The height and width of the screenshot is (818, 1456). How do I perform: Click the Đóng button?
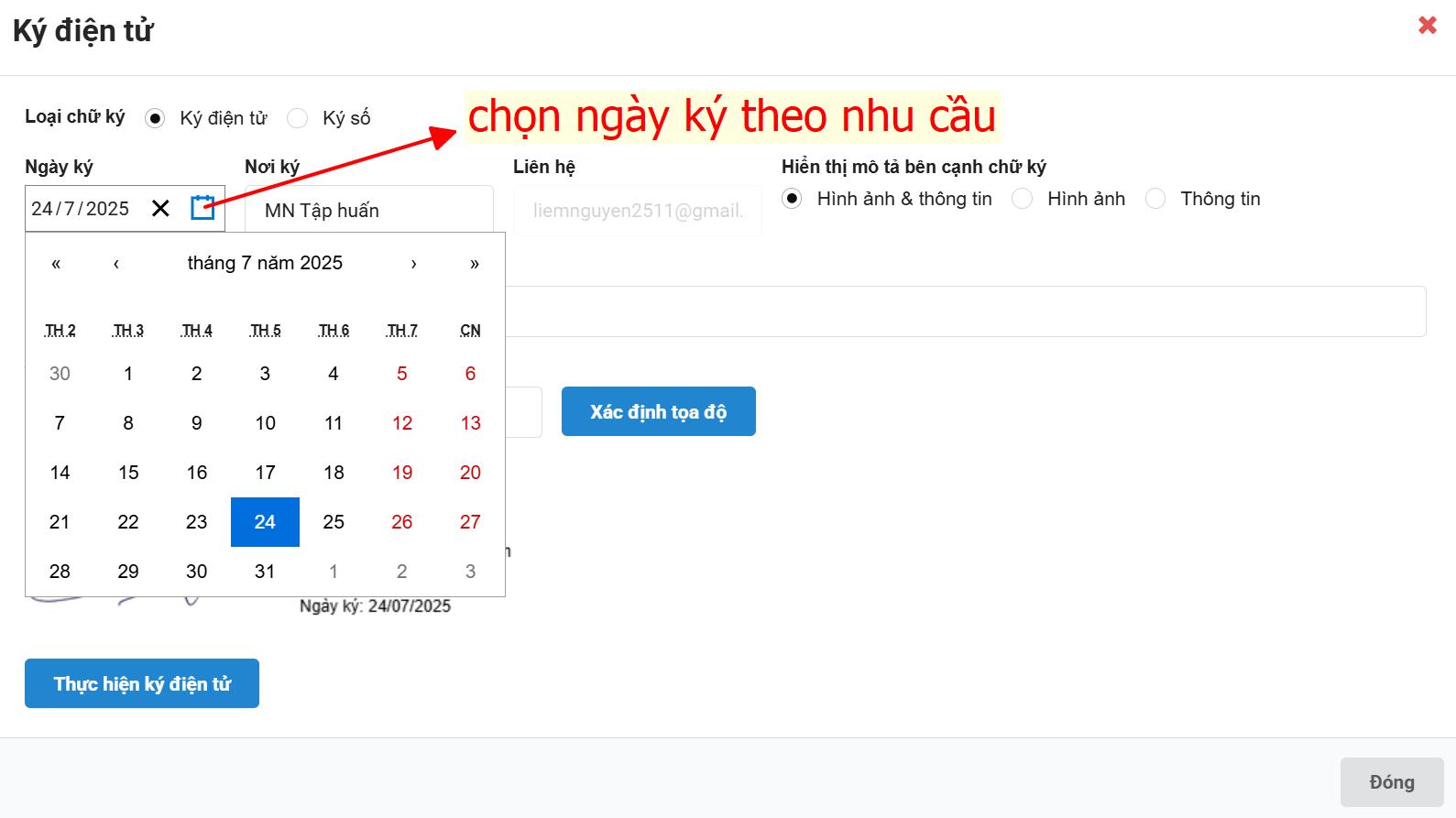click(x=1391, y=781)
